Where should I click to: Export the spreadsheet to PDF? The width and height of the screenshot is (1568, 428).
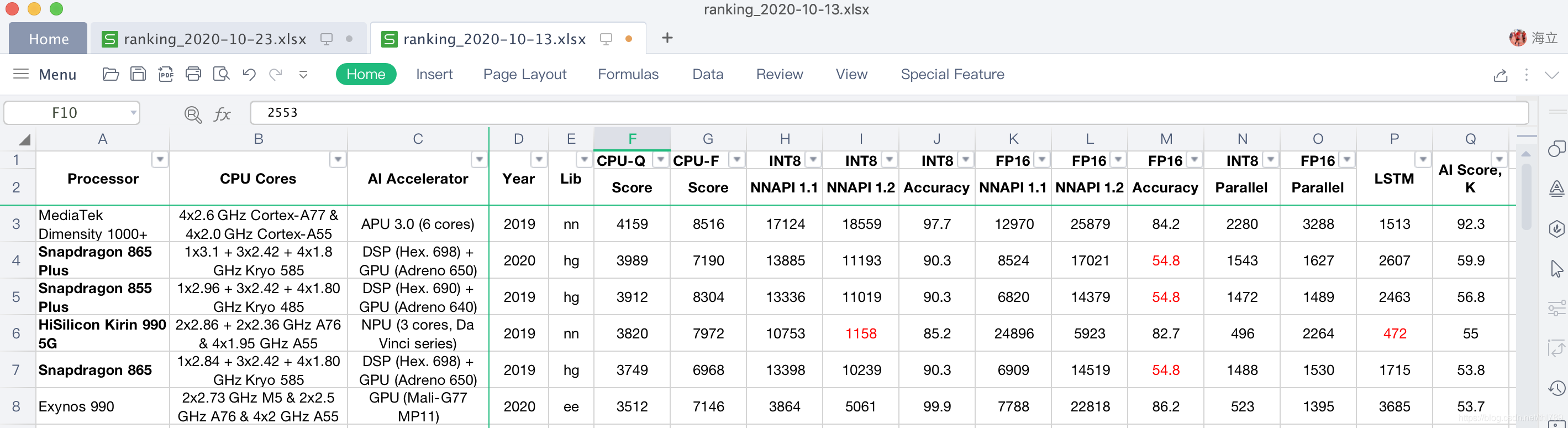pyautogui.click(x=166, y=74)
